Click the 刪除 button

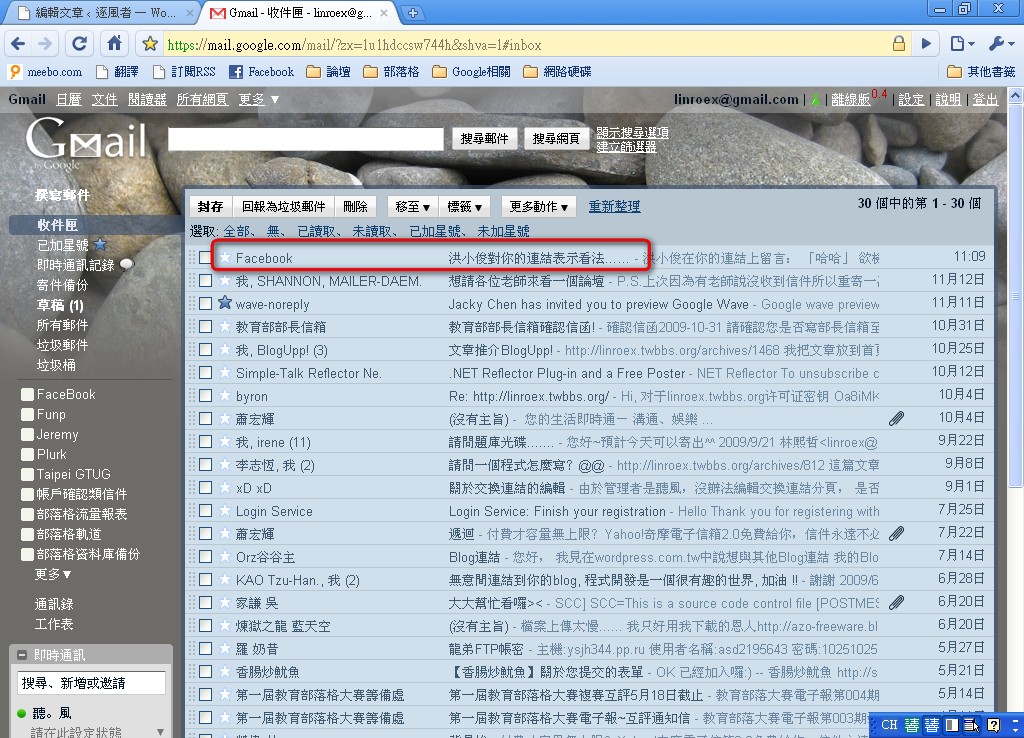(x=355, y=206)
